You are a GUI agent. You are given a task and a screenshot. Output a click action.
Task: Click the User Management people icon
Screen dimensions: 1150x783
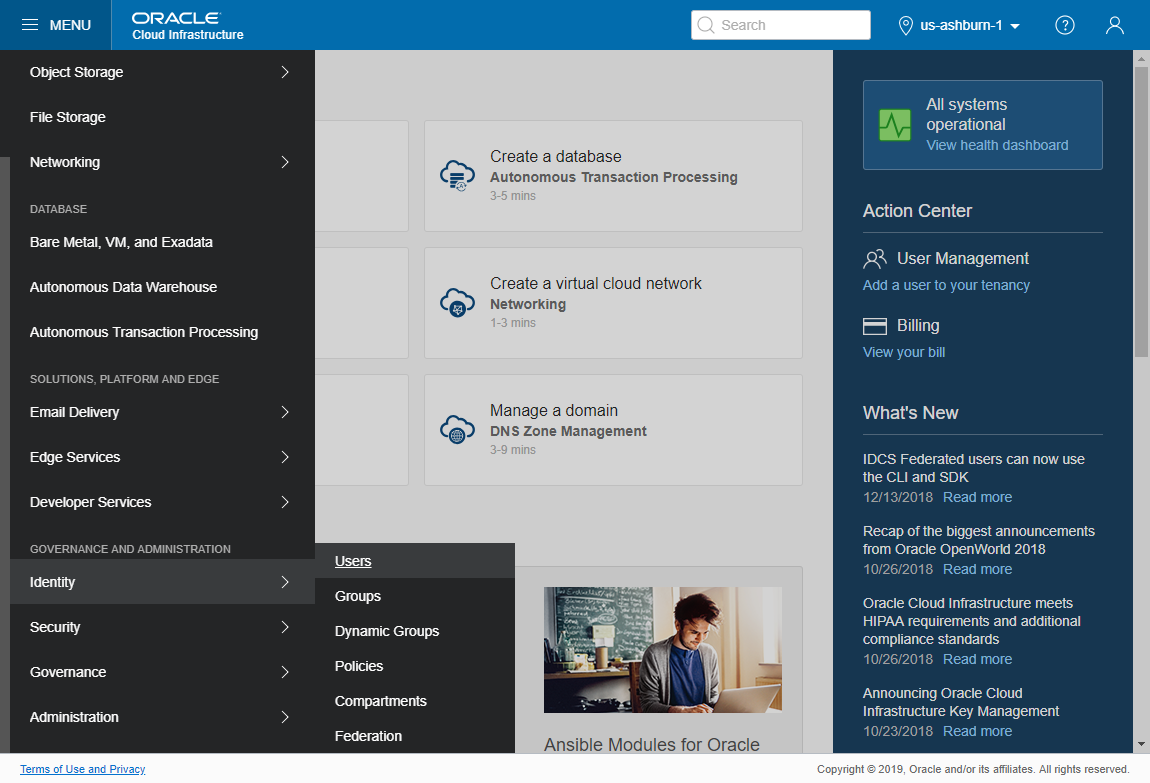point(874,258)
